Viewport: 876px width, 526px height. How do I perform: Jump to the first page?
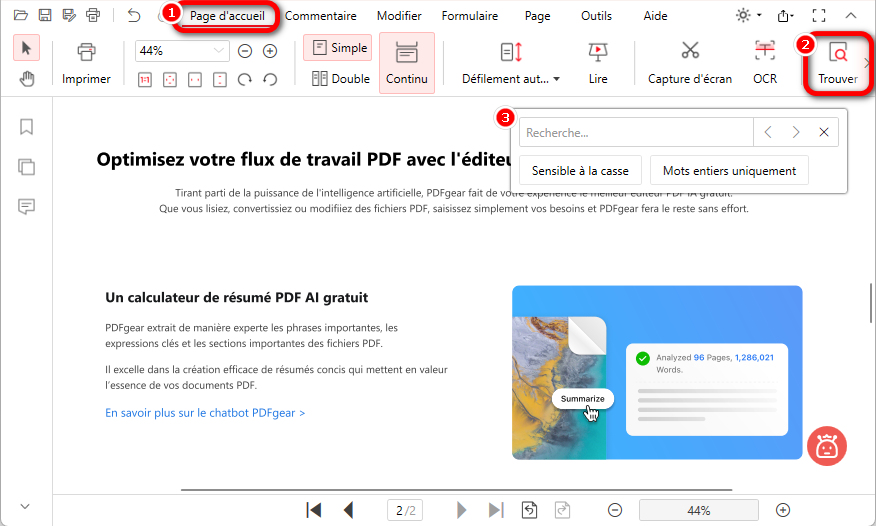[x=314, y=510]
